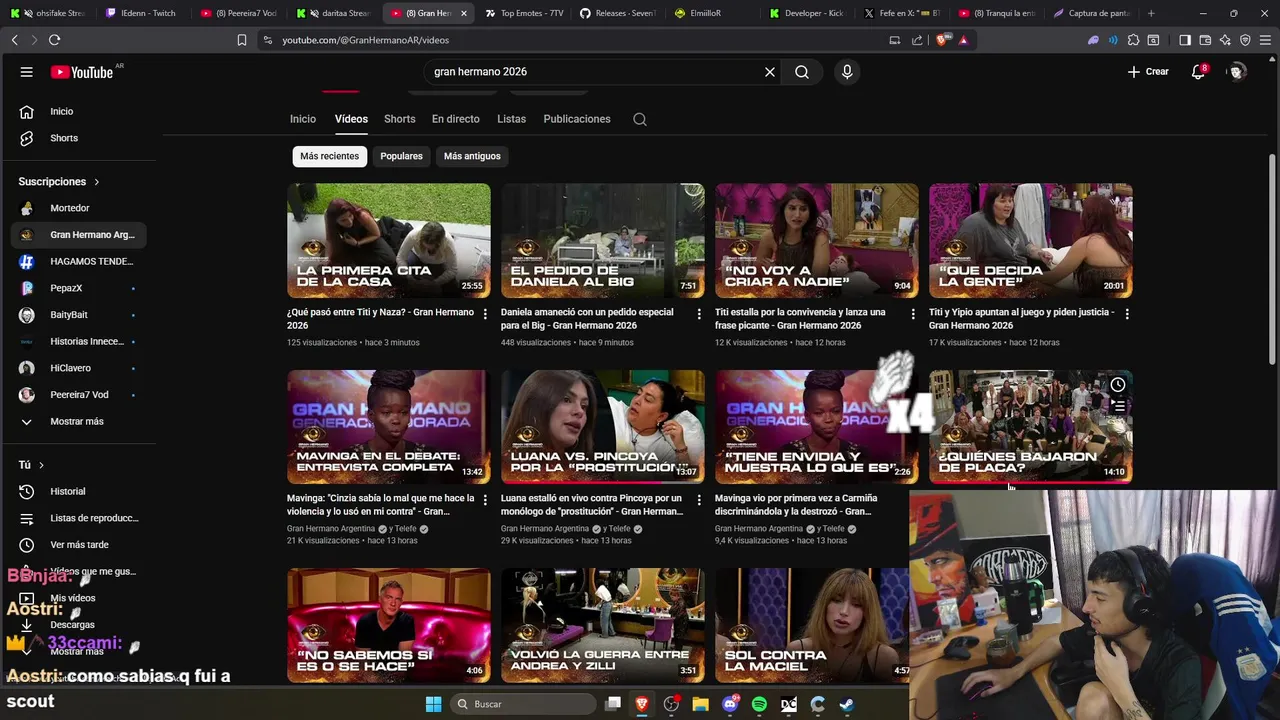Search within the channel using magnifier icon
The image size is (1280, 720).
point(640,119)
